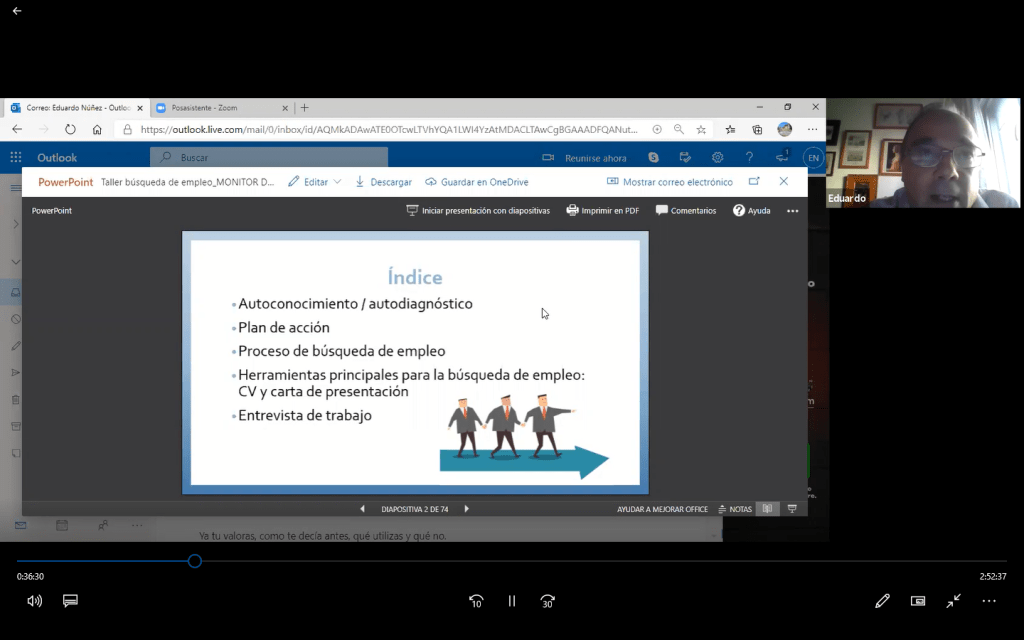Open the subtitles and captions menu

(70, 601)
